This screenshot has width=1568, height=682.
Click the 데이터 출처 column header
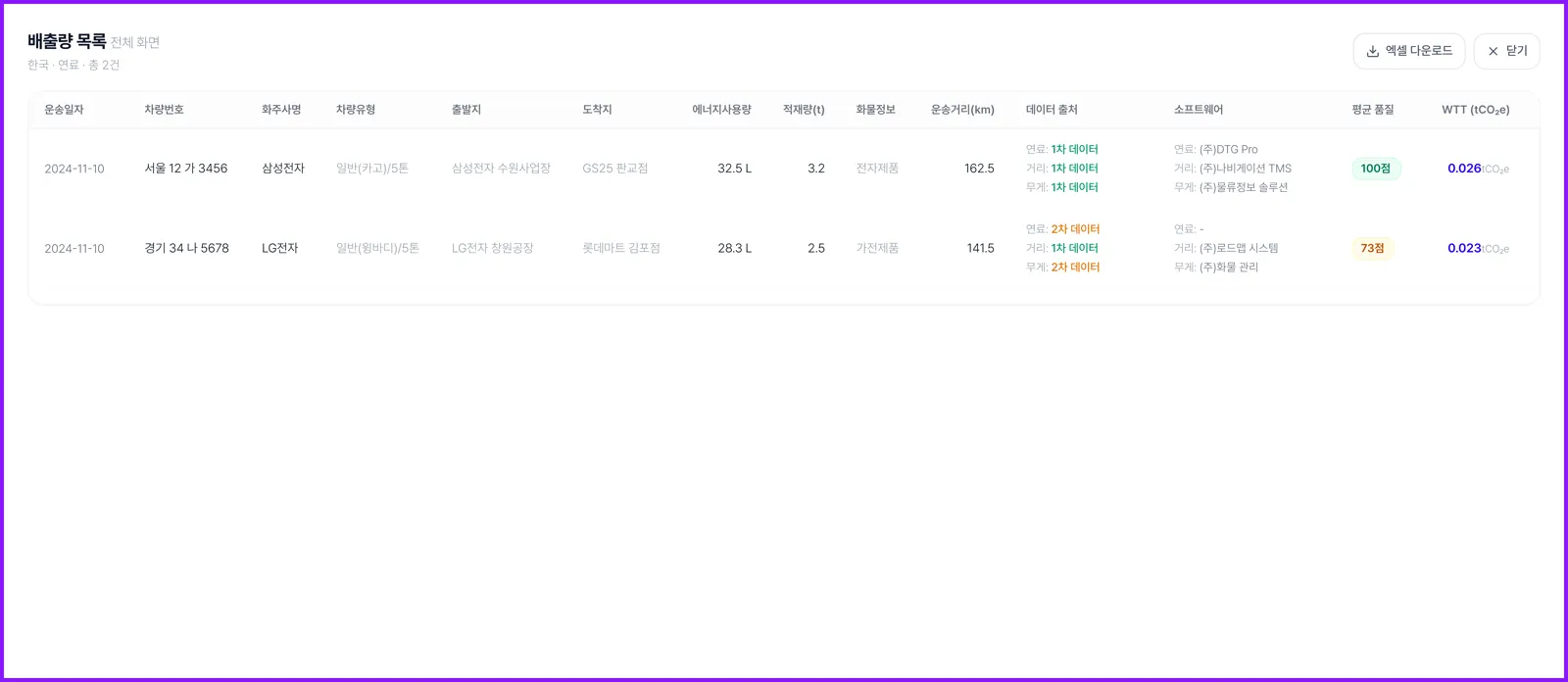click(x=1052, y=110)
